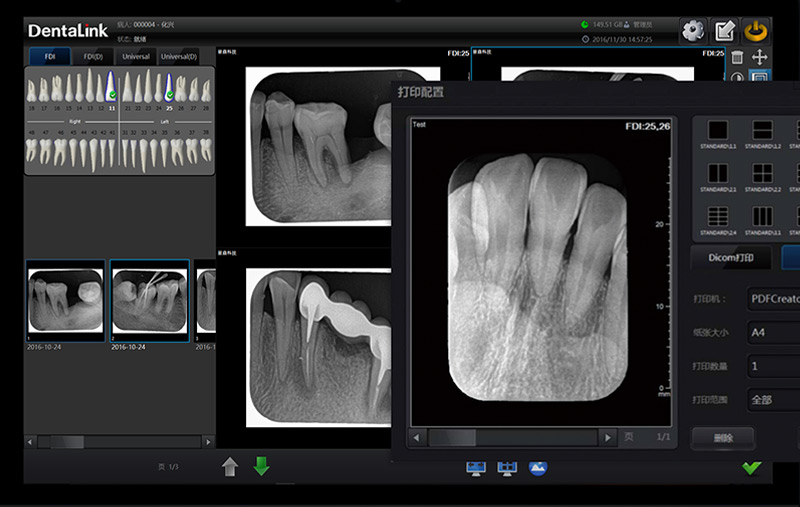Toggle selected tooth 11 in chart
This screenshot has height=507, width=800.
click(112, 87)
